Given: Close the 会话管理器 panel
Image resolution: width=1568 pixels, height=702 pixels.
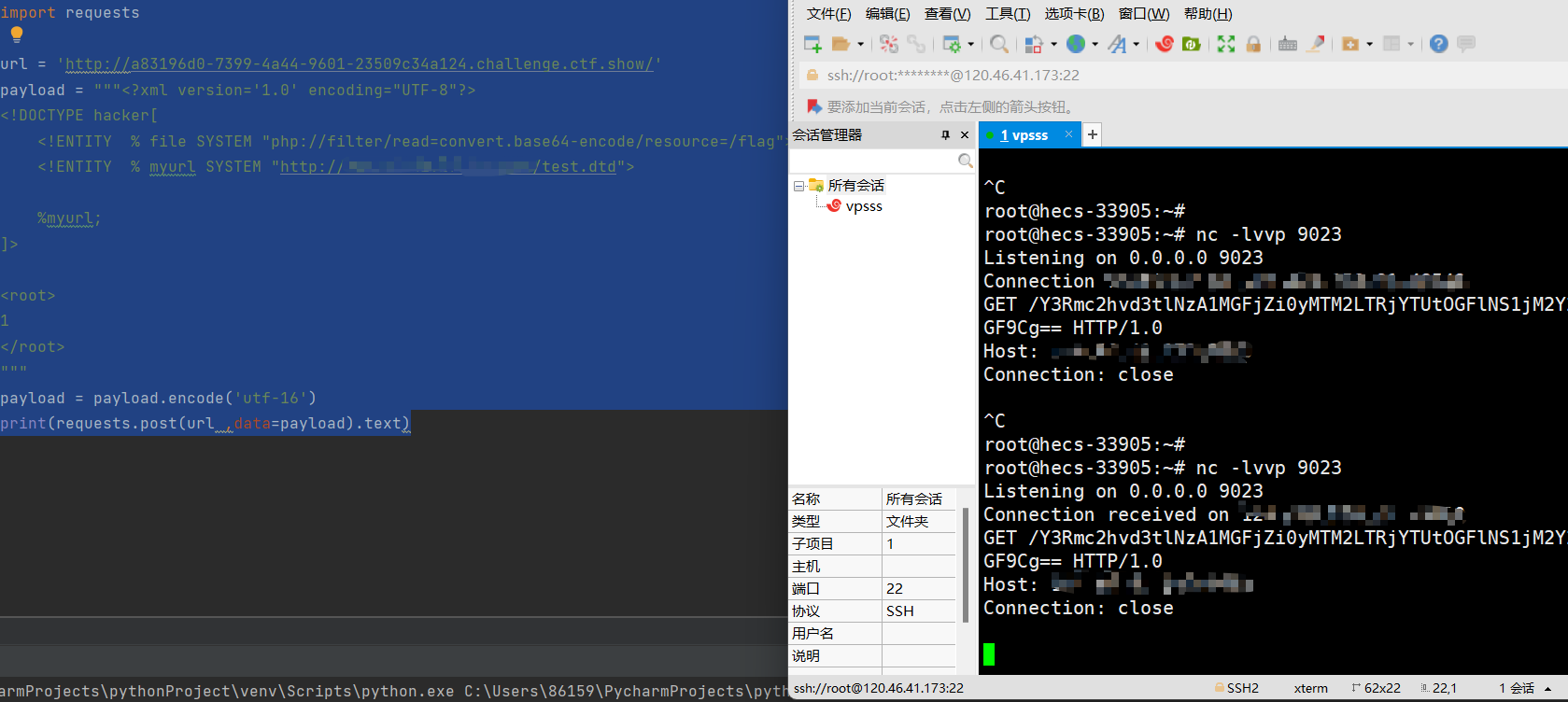Looking at the screenshot, I should (x=965, y=135).
